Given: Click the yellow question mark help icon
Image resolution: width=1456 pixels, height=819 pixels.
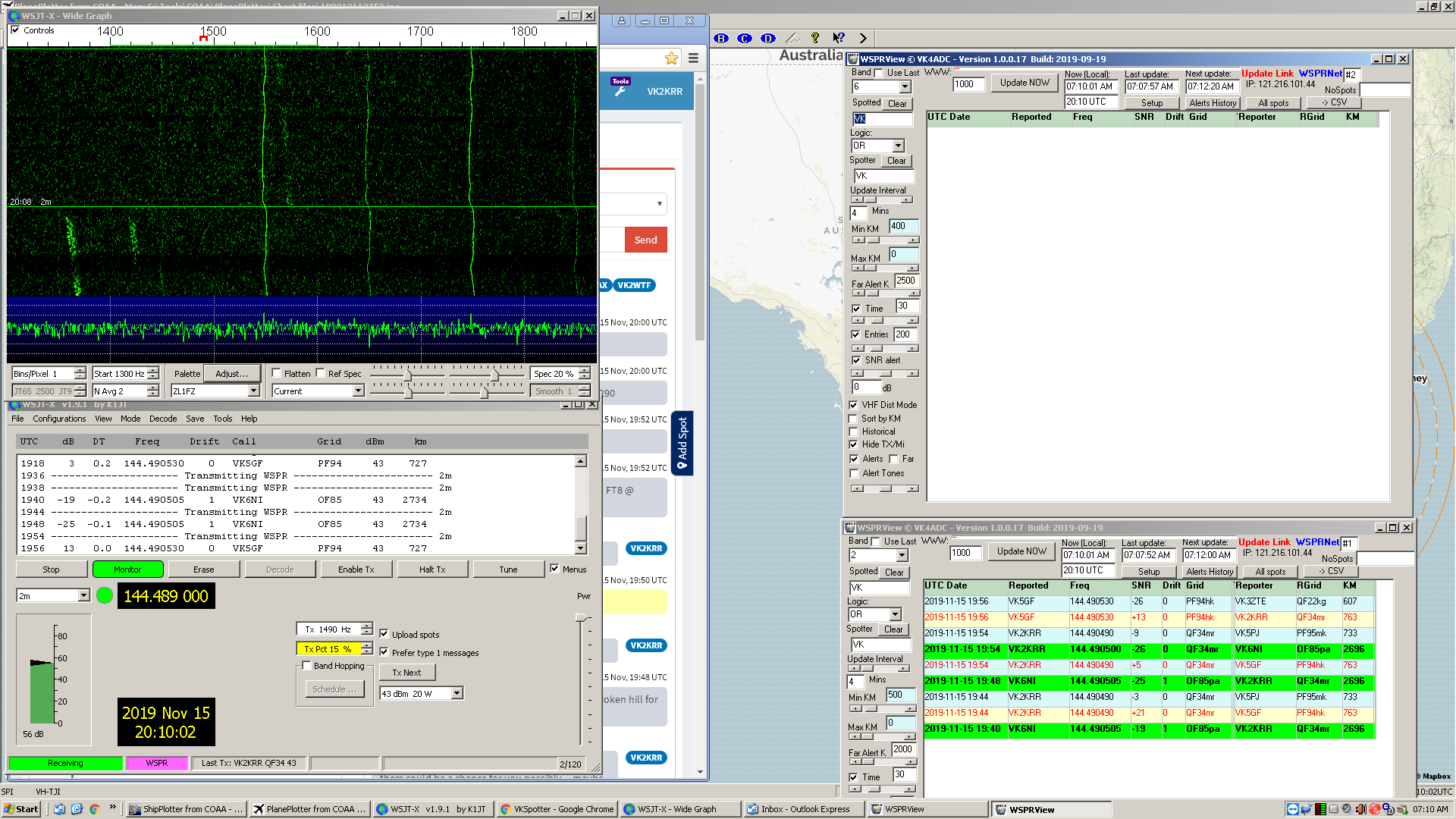Looking at the screenshot, I should coord(815,38).
